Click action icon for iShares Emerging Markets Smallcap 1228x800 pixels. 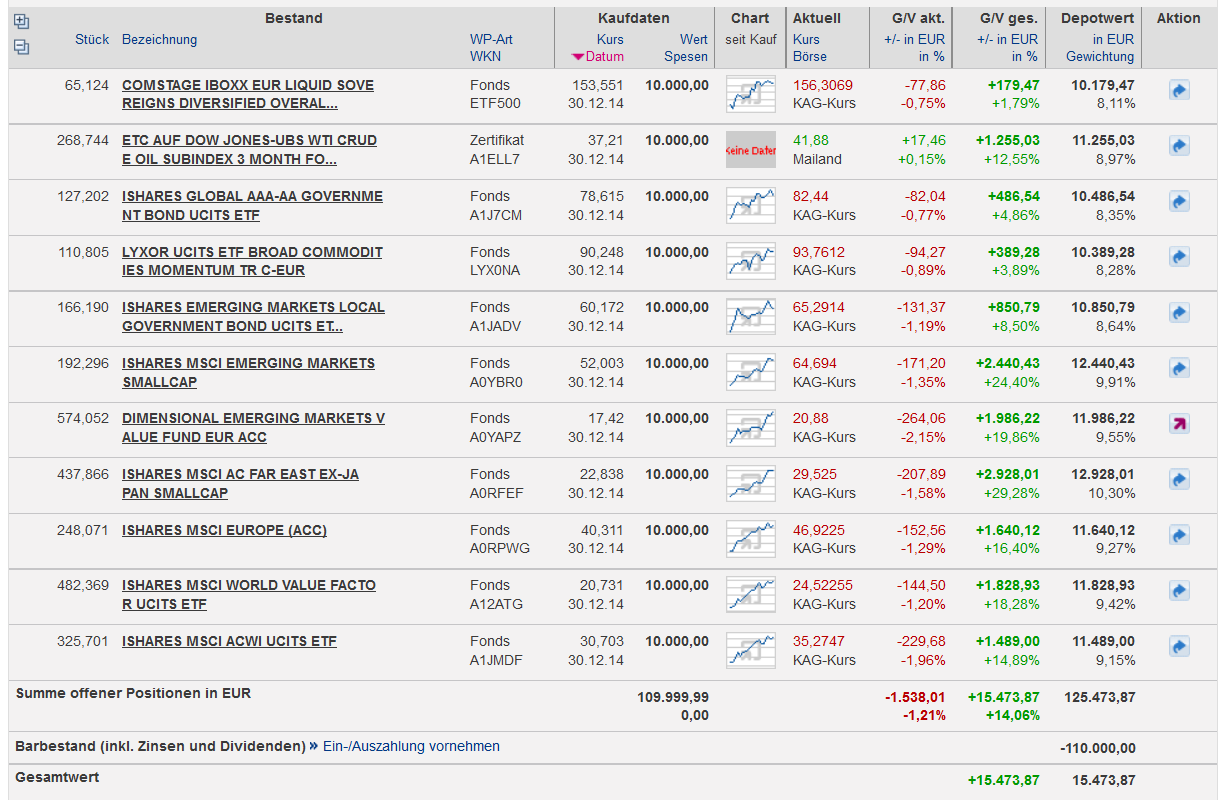pos(1178,369)
